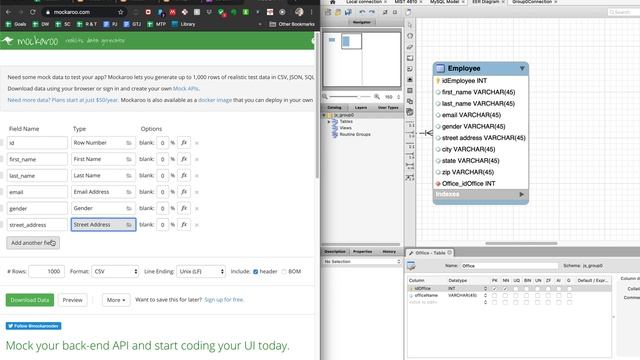This screenshot has width=640, height=360.
Task: Open the Sign up for free link
Action: (x=224, y=300)
